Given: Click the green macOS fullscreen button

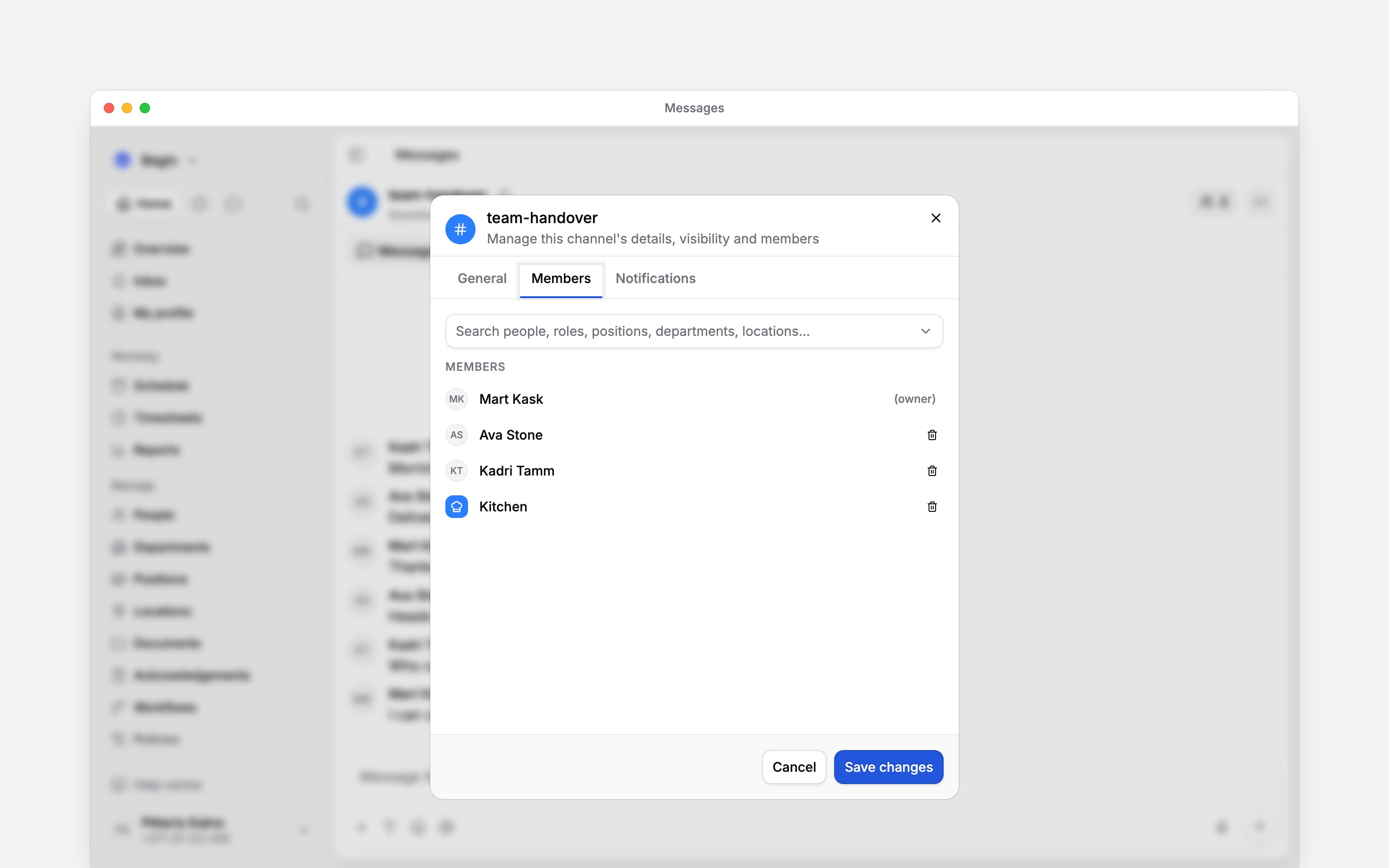Looking at the screenshot, I should pyautogui.click(x=145, y=108).
